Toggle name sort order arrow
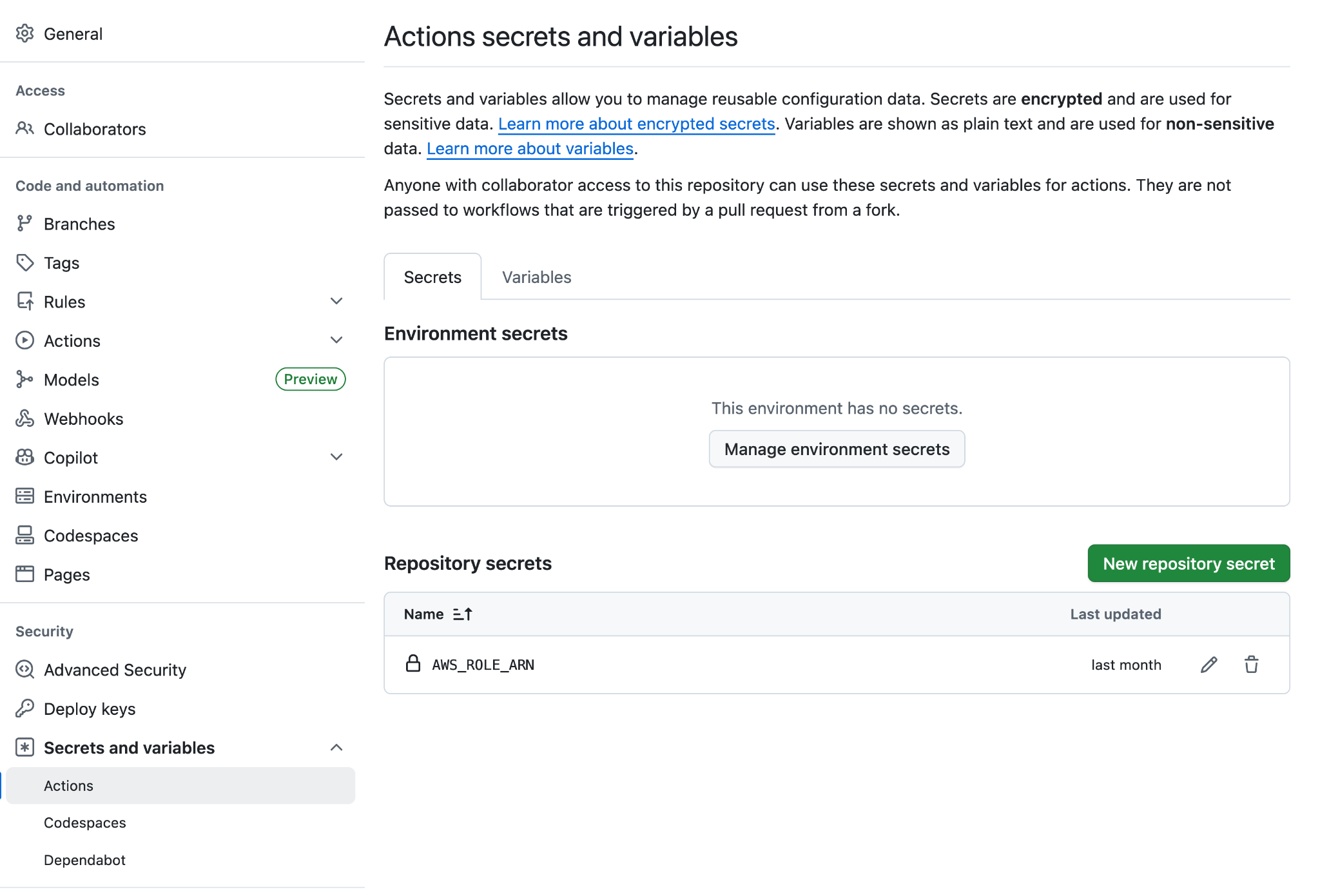This screenshot has width=1320, height=896. click(462, 614)
